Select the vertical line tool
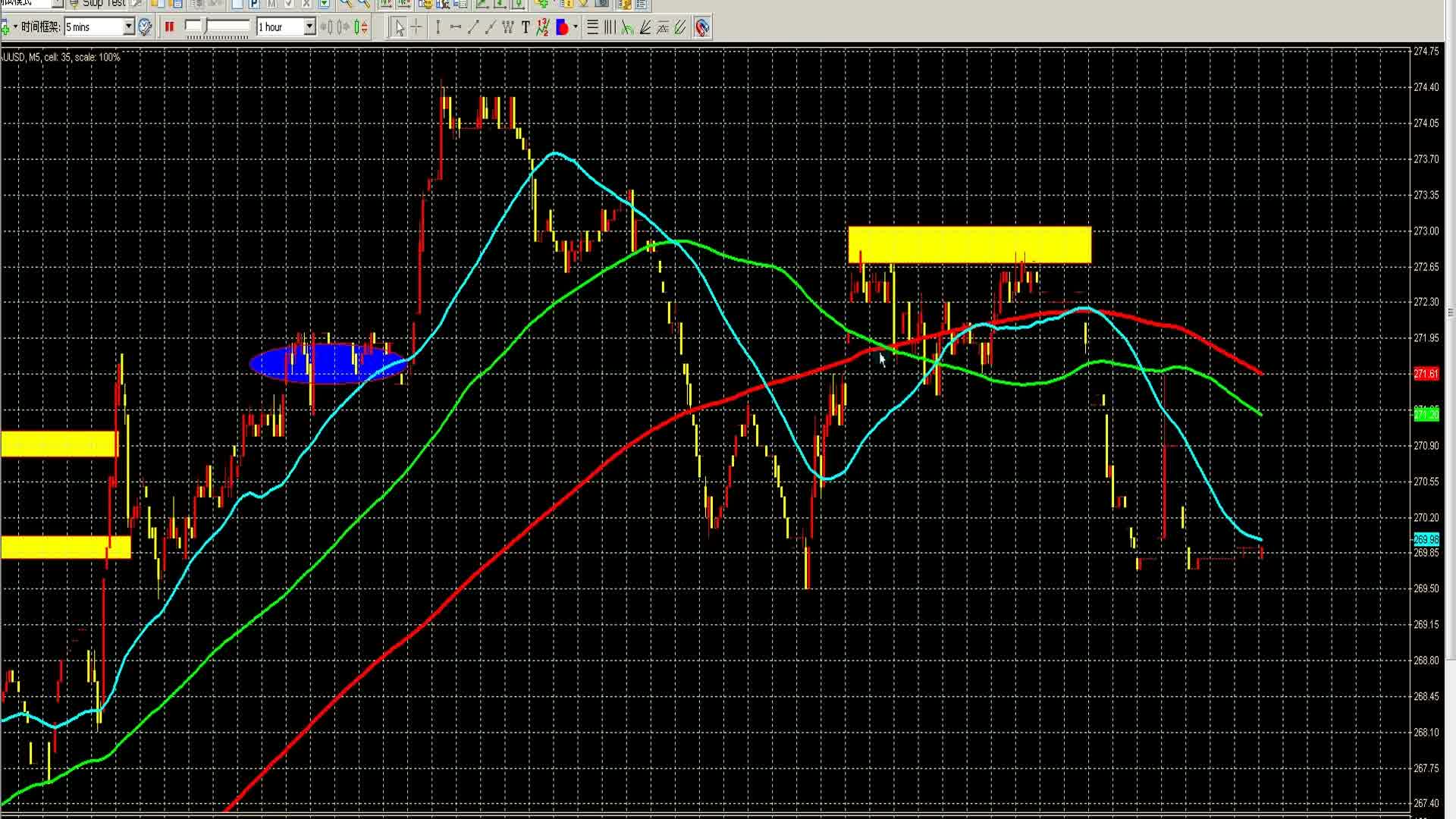 pyautogui.click(x=438, y=28)
